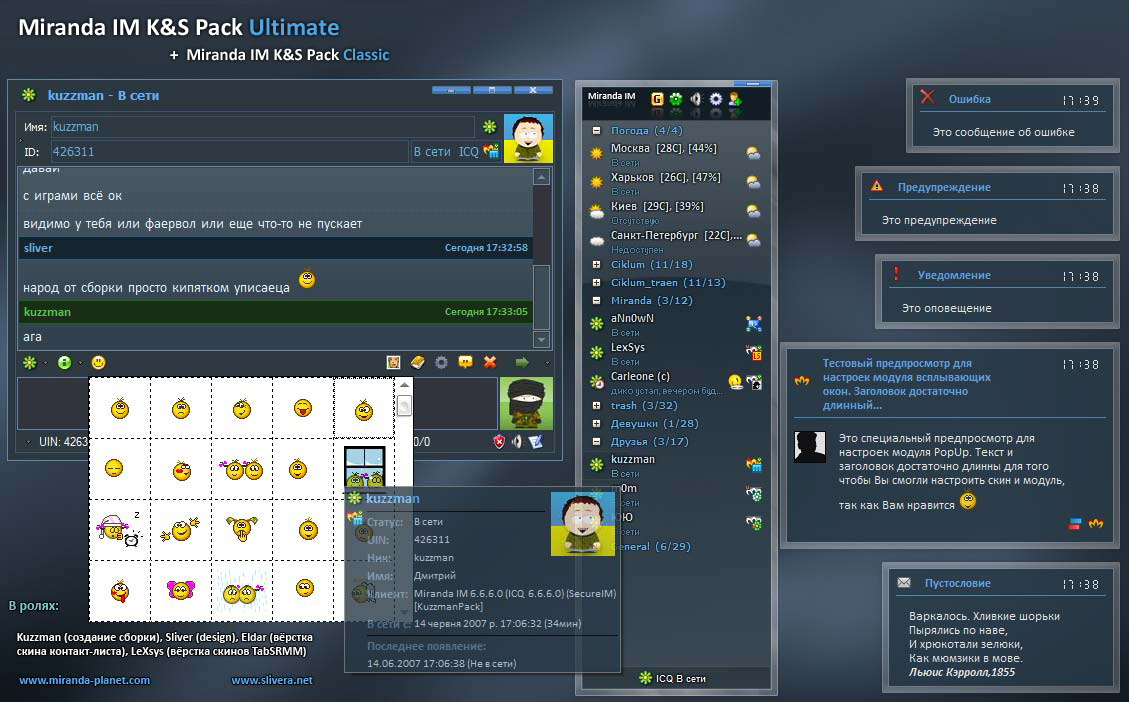The width and height of the screenshot is (1129, 702).
Task: Click ICQ В сети status button
Action: [x=673, y=678]
